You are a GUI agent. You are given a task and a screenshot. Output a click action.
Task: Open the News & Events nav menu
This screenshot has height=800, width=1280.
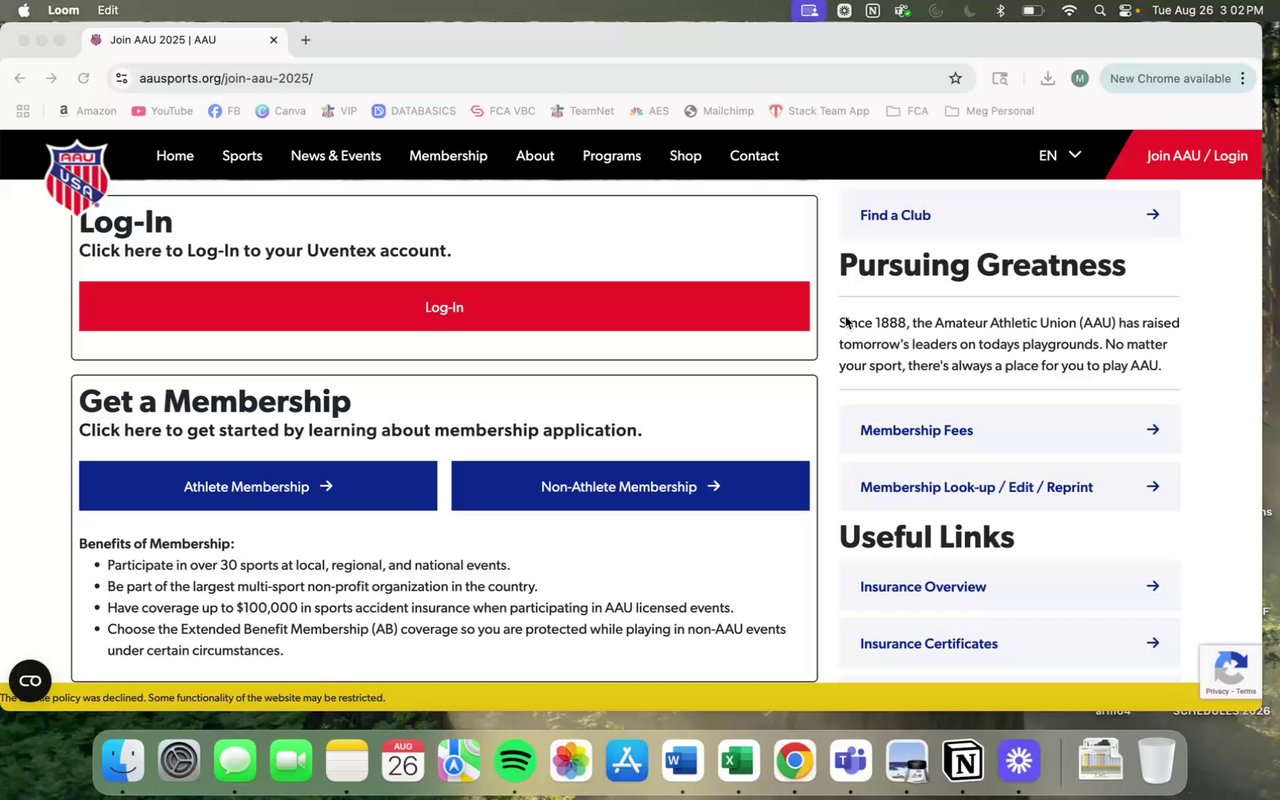point(336,155)
